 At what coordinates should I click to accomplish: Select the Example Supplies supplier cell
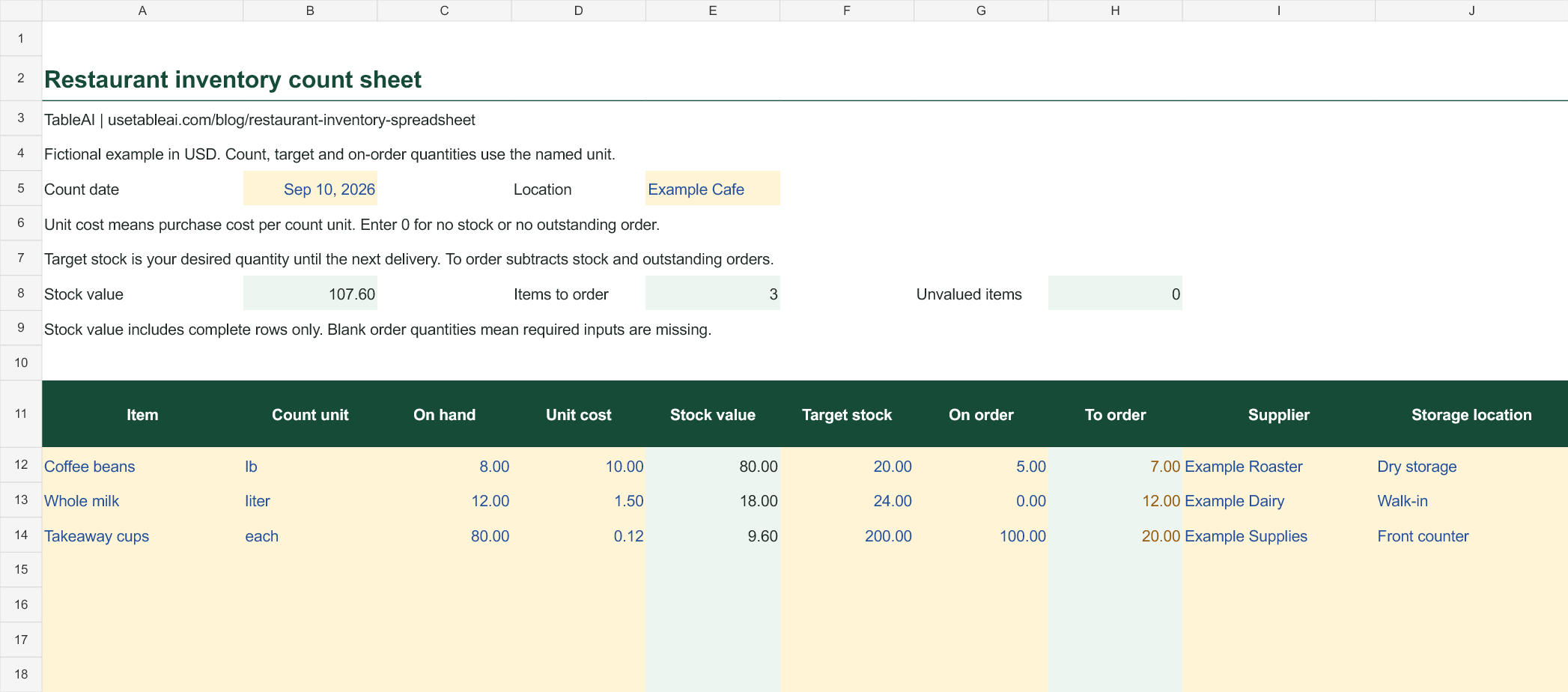[x=1278, y=535]
